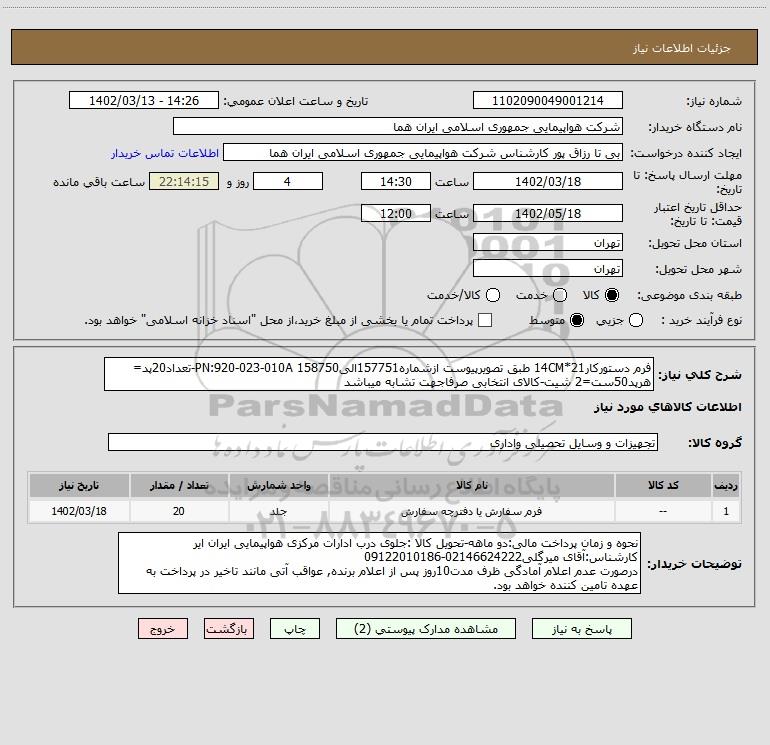The height and width of the screenshot is (745, 770).
Task: Click the buyer notes text area
Action: coord(380,564)
